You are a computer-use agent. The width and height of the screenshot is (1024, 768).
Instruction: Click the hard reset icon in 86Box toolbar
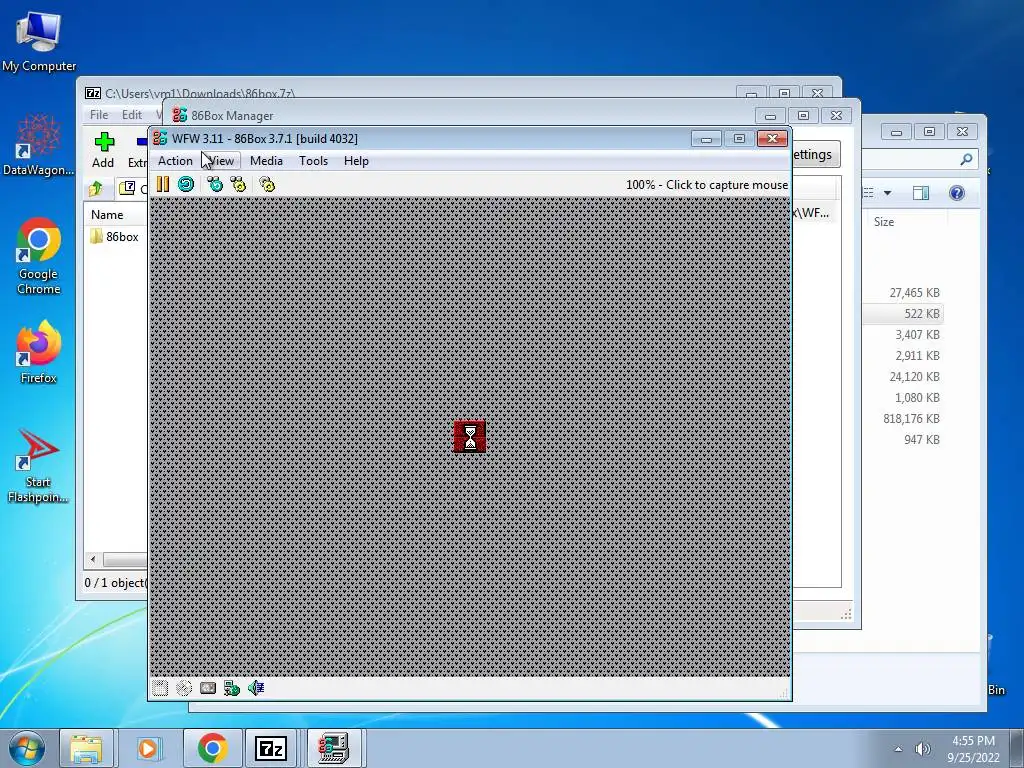(186, 185)
